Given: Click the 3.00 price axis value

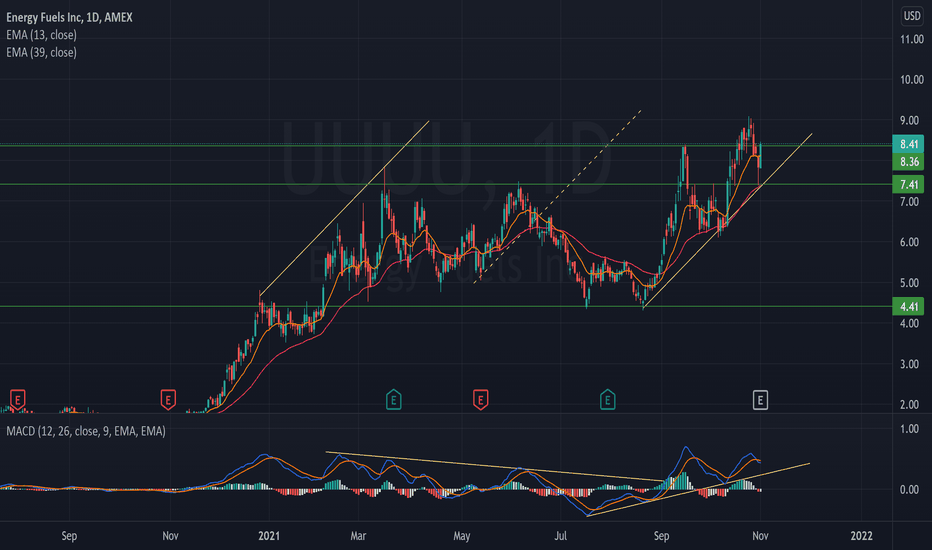Looking at the screenshot, I should [909, 364].
